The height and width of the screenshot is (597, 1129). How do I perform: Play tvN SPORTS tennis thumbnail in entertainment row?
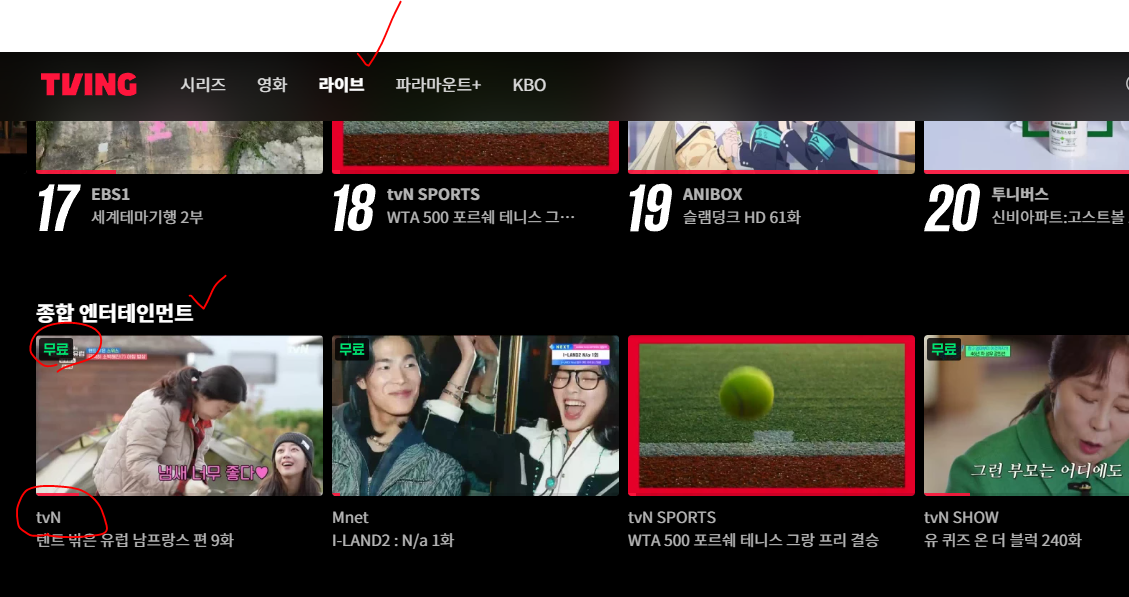tap(771, 416)
